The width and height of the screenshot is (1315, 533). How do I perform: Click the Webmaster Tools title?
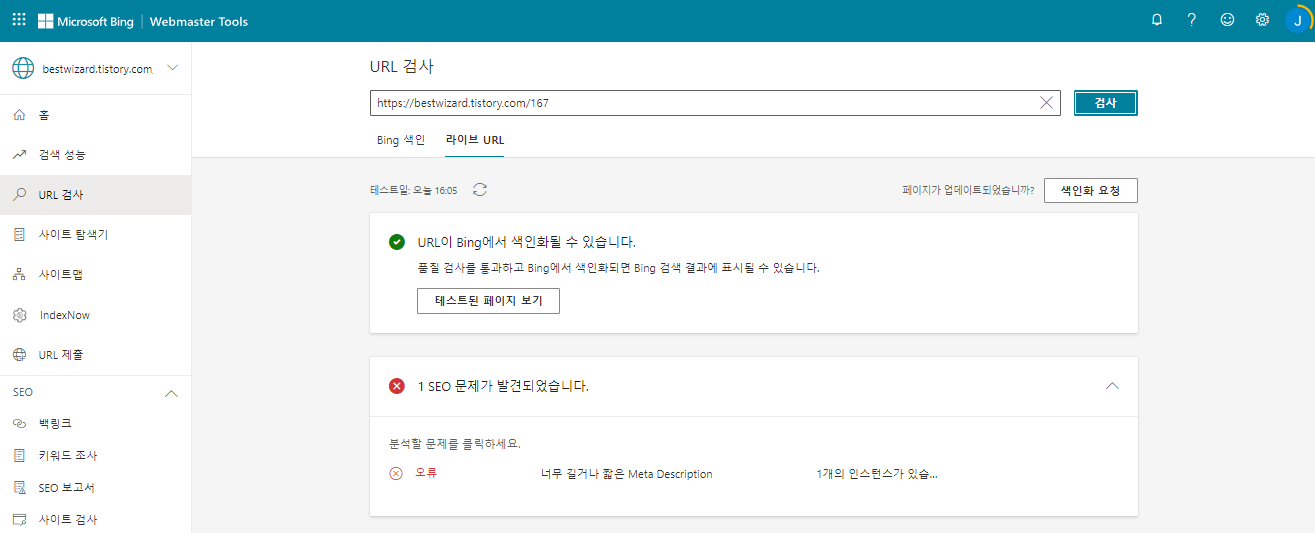pos(199,21)
